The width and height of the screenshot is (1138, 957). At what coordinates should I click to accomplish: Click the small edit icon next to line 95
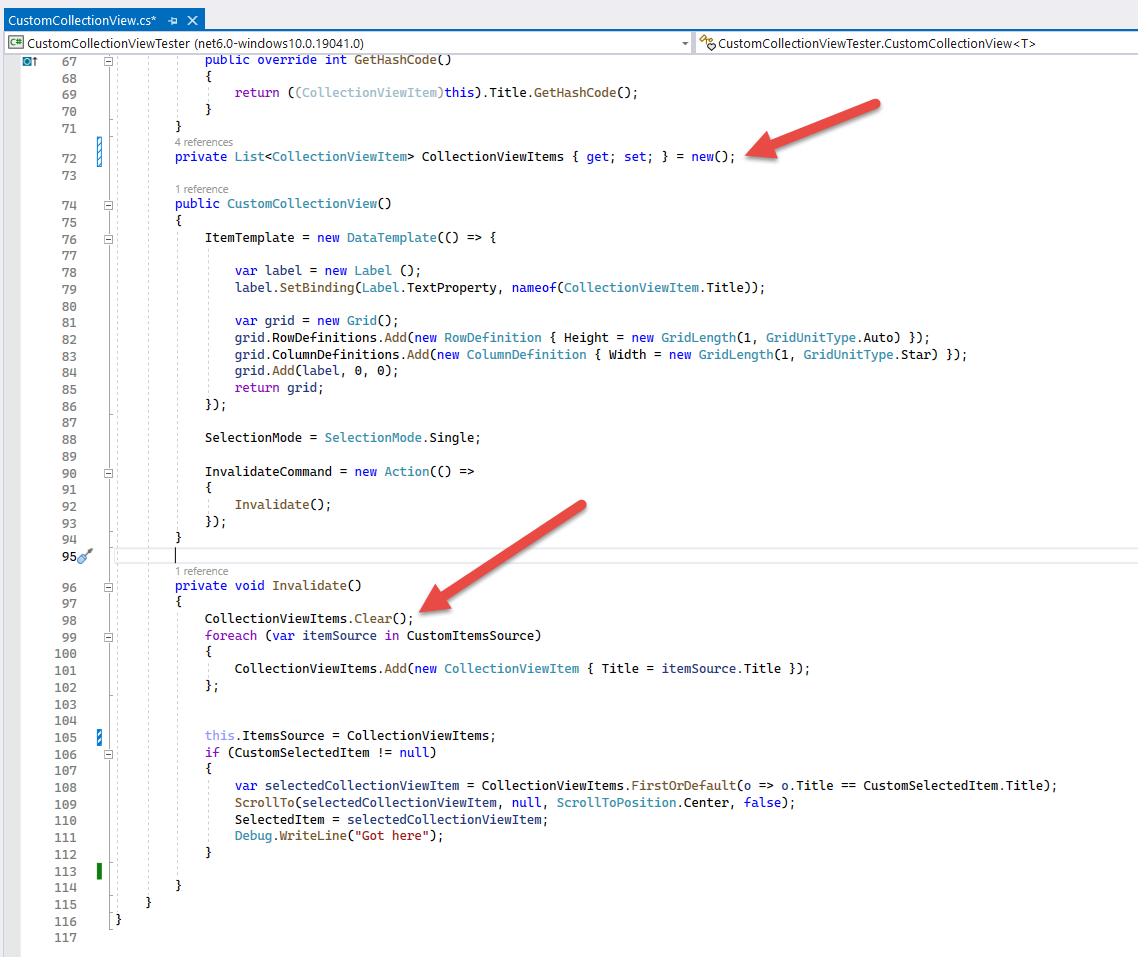[x=87, y=557]
